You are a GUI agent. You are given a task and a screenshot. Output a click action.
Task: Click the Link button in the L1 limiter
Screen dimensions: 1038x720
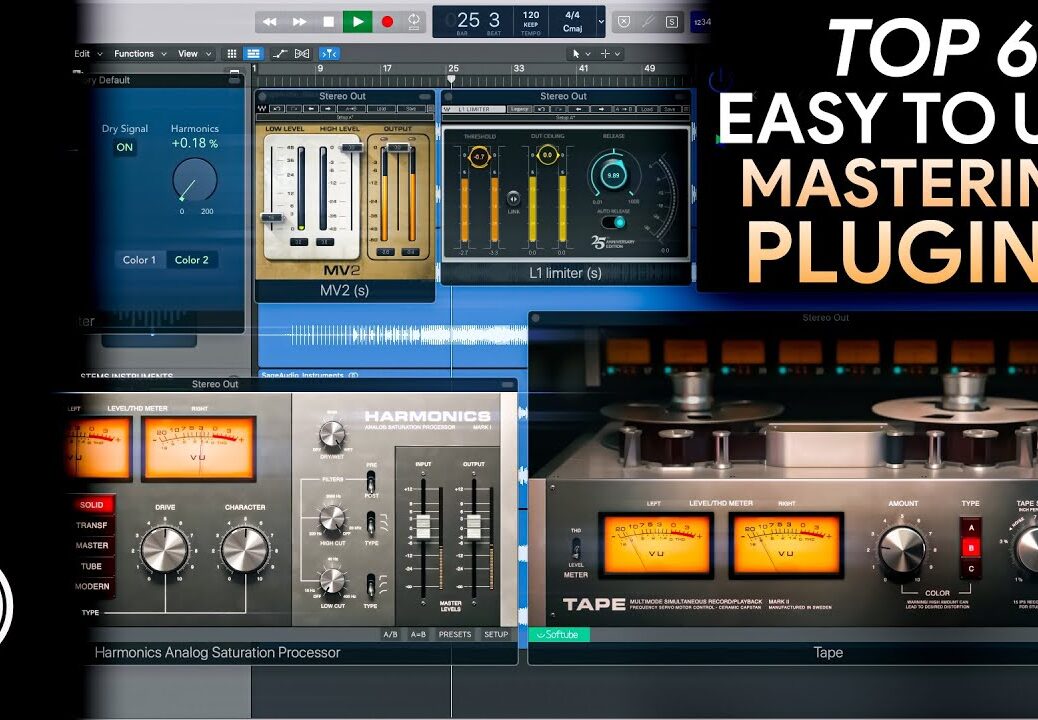coord(513,198)
